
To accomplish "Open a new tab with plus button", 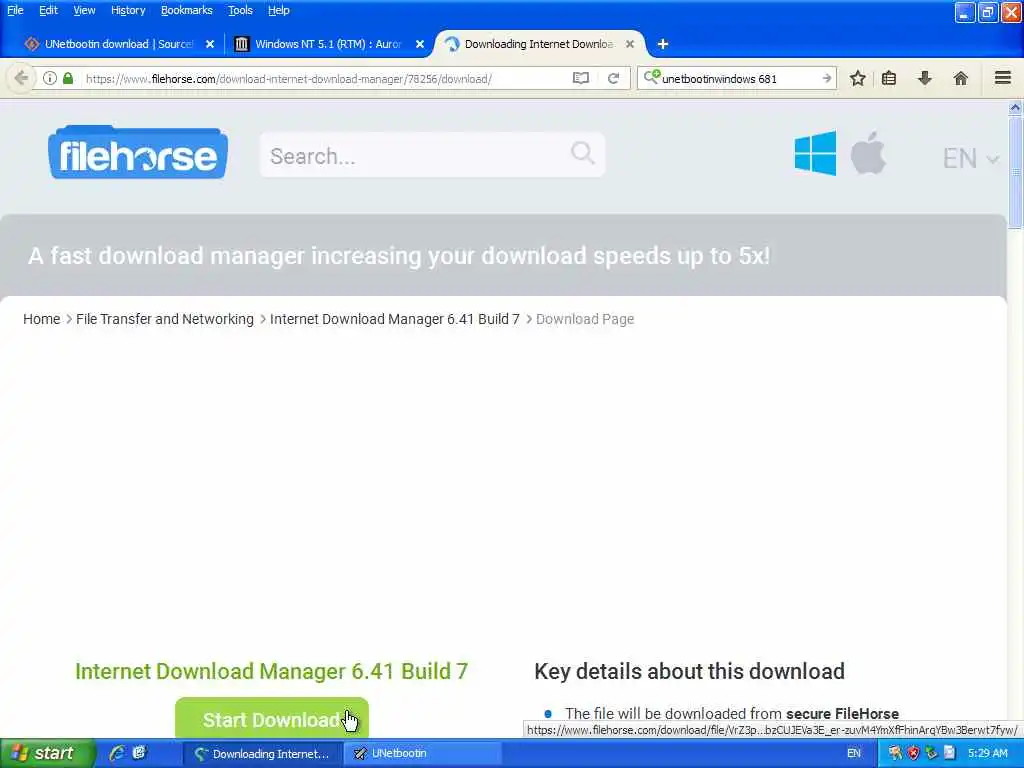I will (x=663, y=44).
